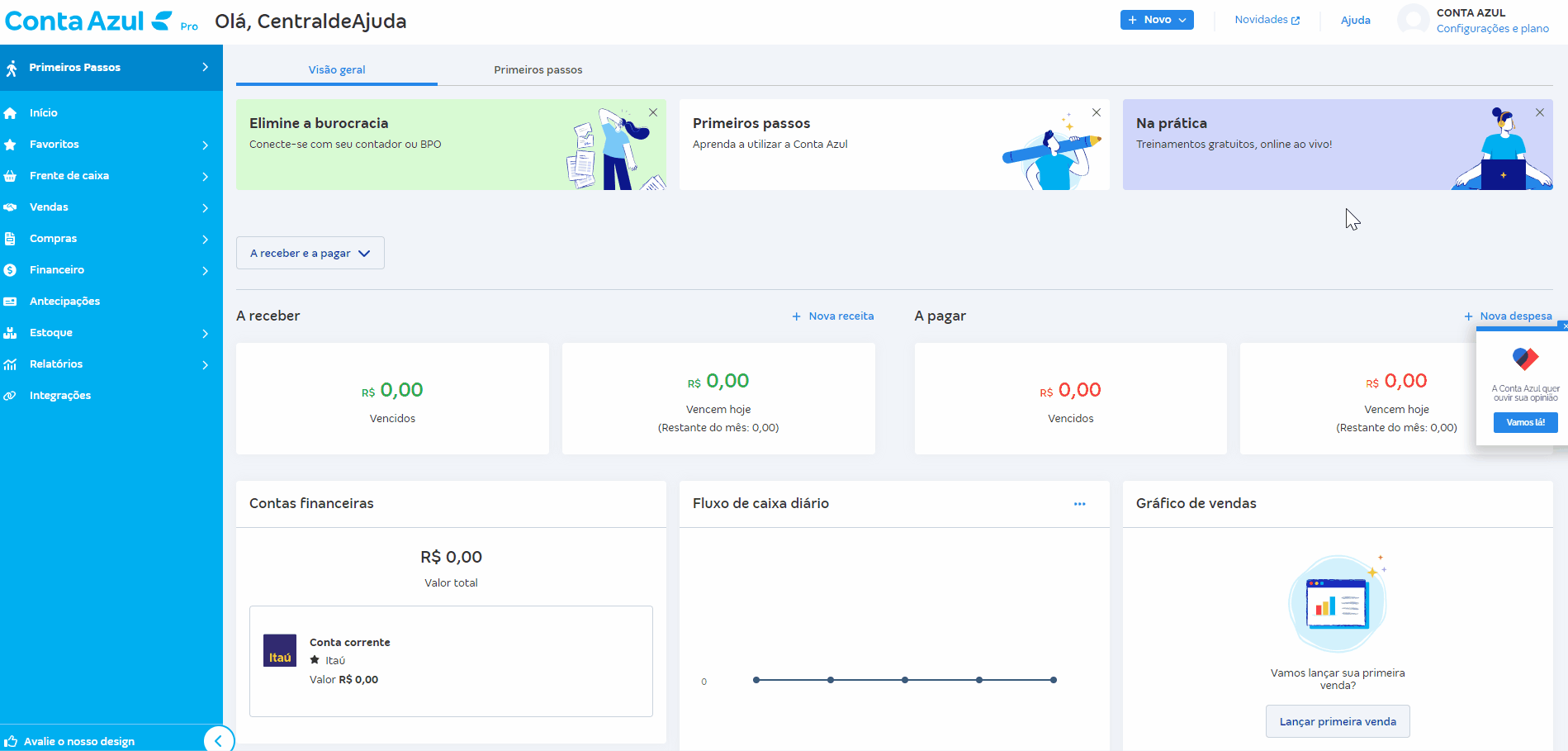1568x751 pixels.
Task: Click the Antecipações card icon
Action: (10, 302)
